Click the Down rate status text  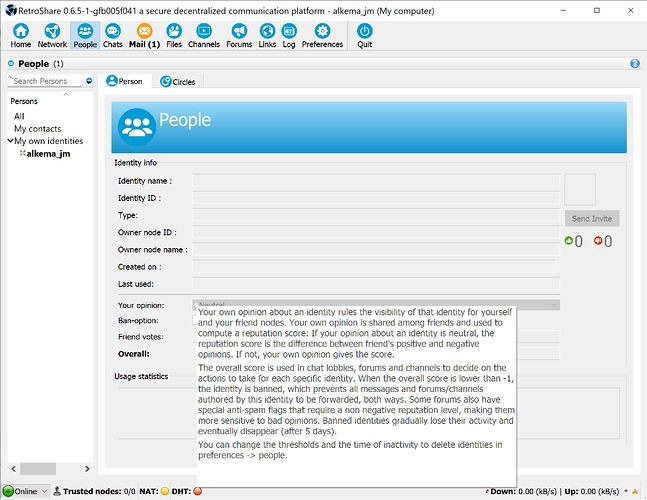(523, 491)
